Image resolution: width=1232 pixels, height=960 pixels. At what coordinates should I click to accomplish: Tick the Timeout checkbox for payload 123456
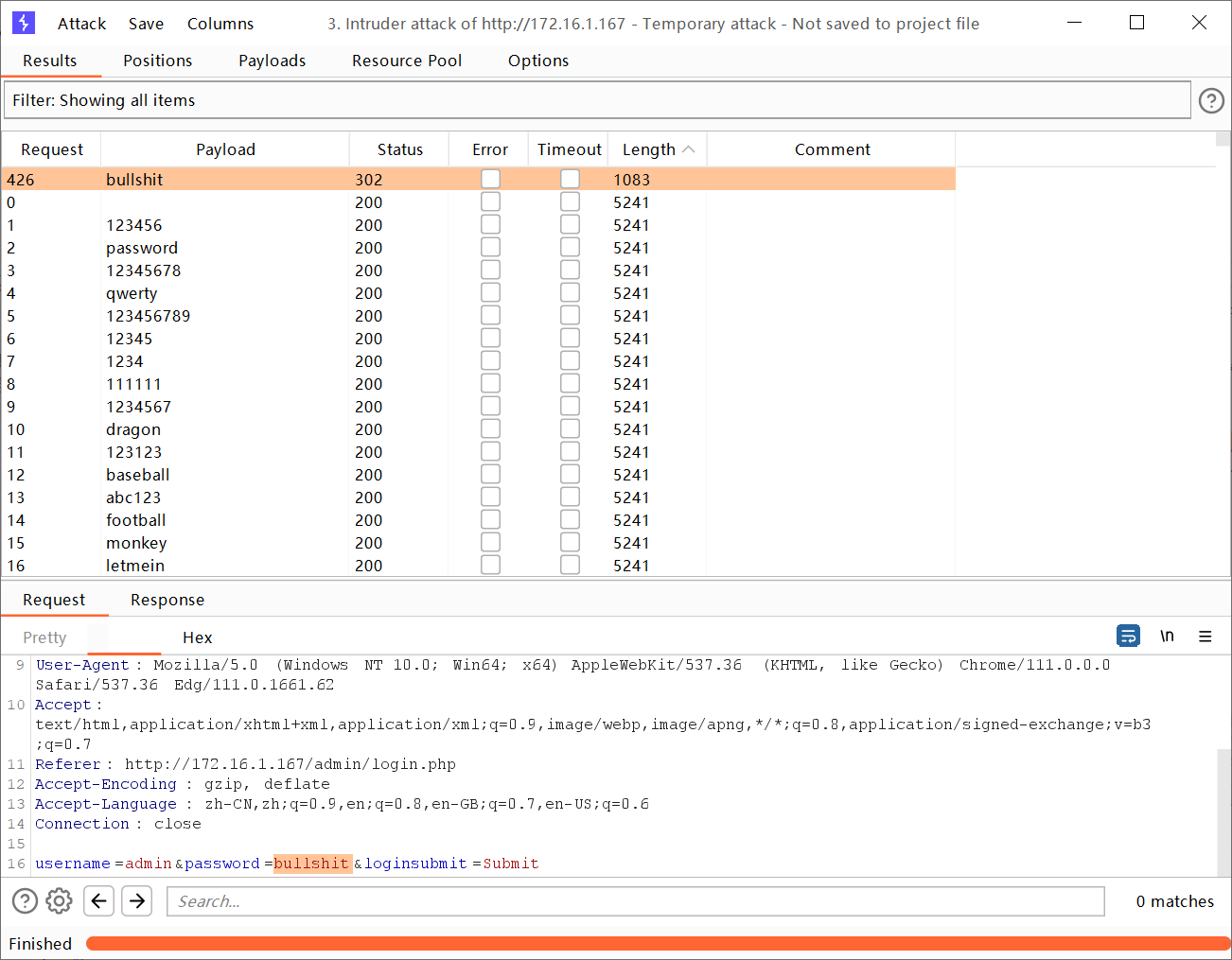tap(570, 225)
